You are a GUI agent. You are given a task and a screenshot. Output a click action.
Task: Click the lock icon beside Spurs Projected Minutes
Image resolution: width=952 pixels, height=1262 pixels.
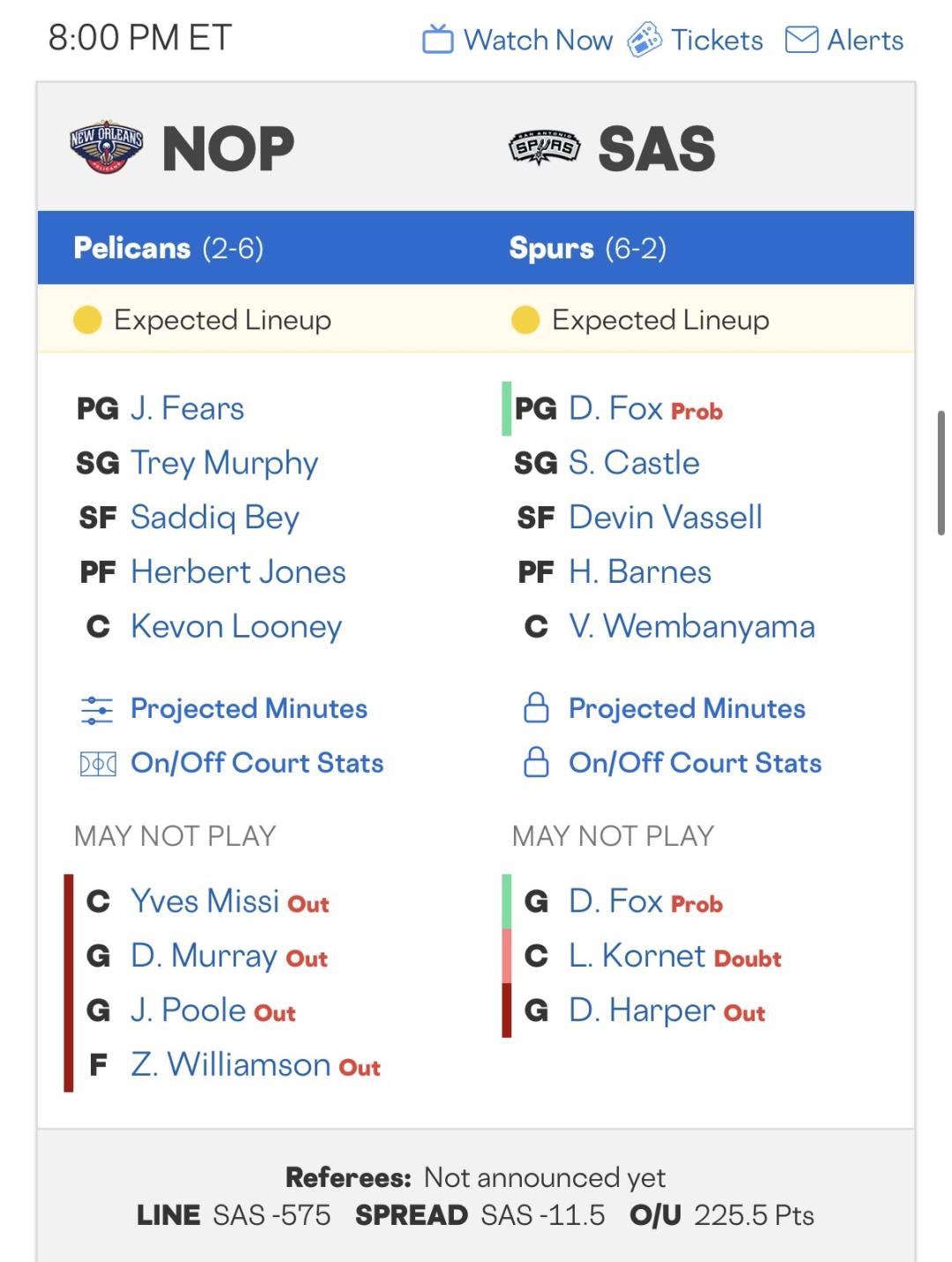point(536,708)
